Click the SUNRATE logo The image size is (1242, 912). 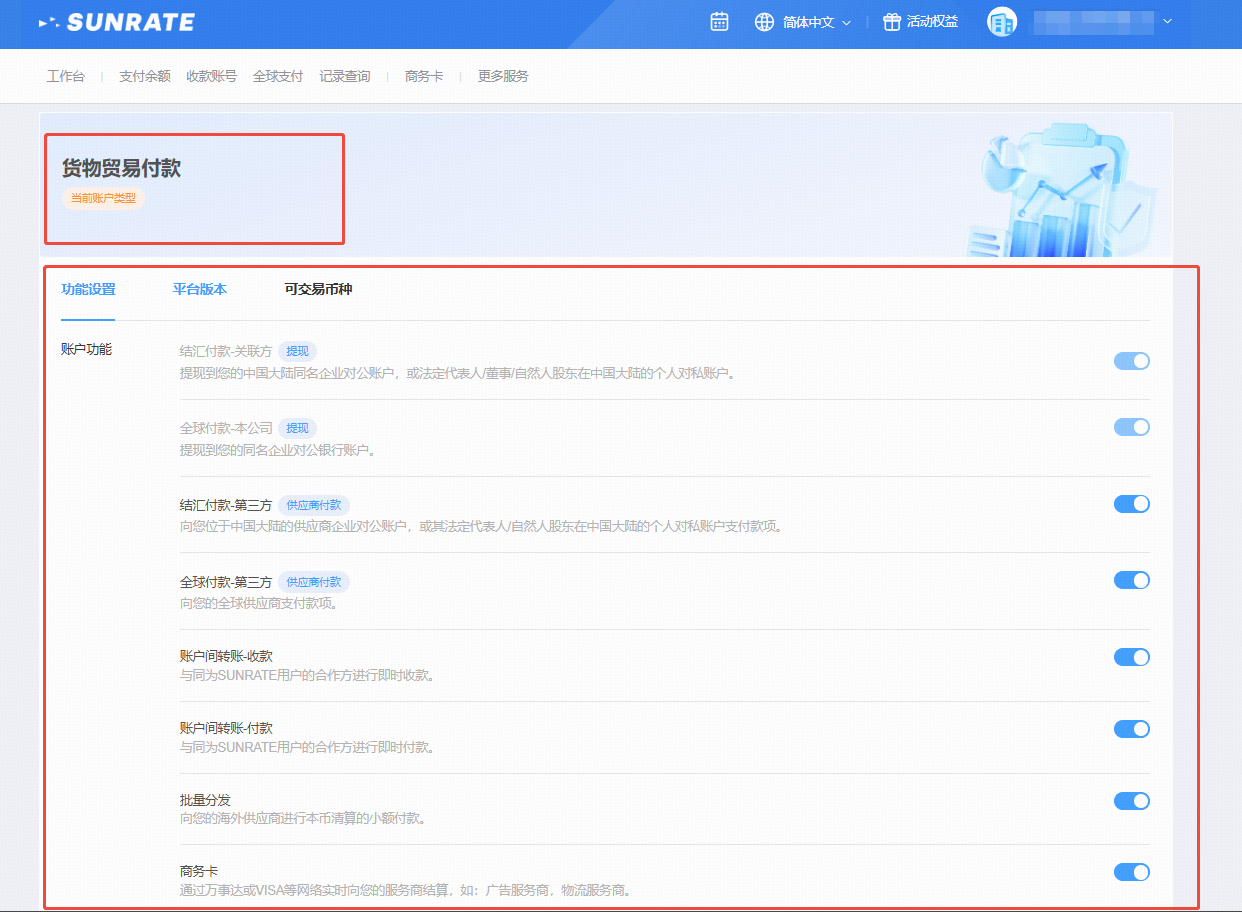(116, 22)
